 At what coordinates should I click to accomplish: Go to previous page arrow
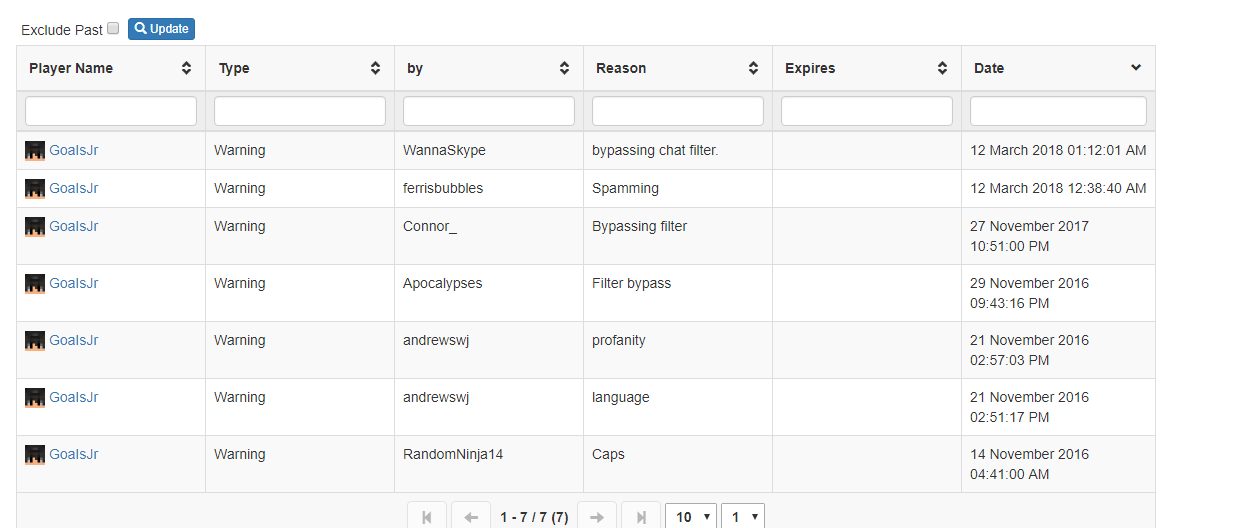pyautogui.click(x=471, y=517)
